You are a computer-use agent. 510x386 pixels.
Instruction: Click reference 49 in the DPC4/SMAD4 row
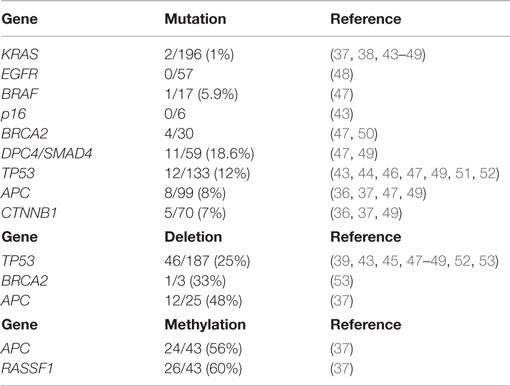(x=366, y=154)
